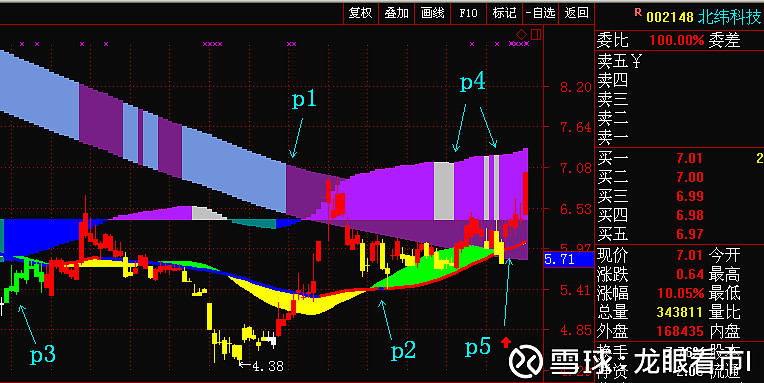Image resolution: width=764 pixels, height=383 pixels.
Task: Click the gray block inside purple band
Action: coord(443,191)
